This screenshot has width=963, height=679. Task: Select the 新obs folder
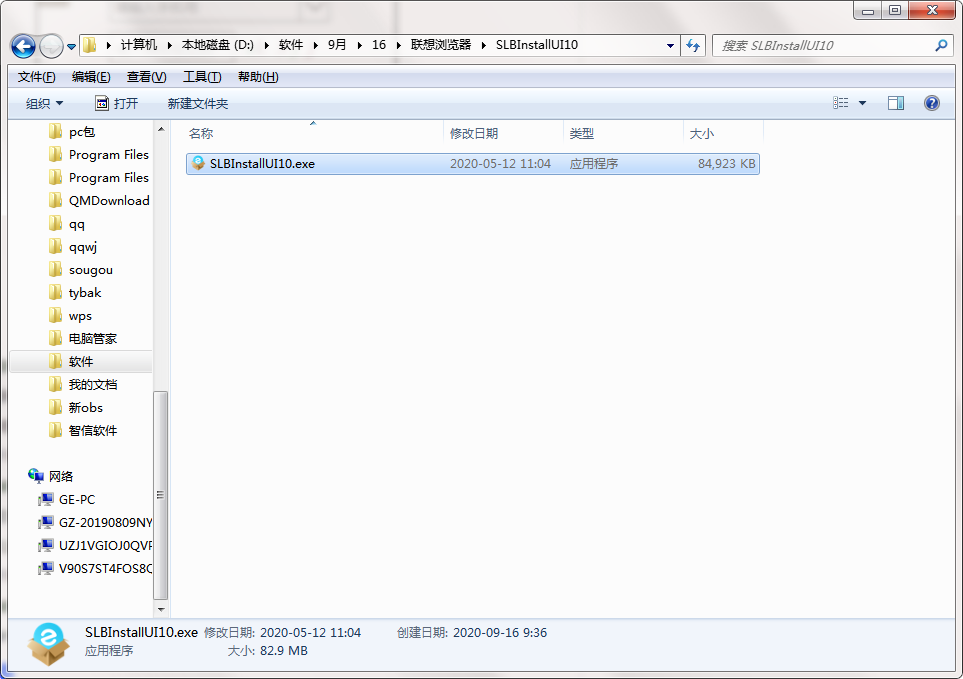tap(85, 408)
